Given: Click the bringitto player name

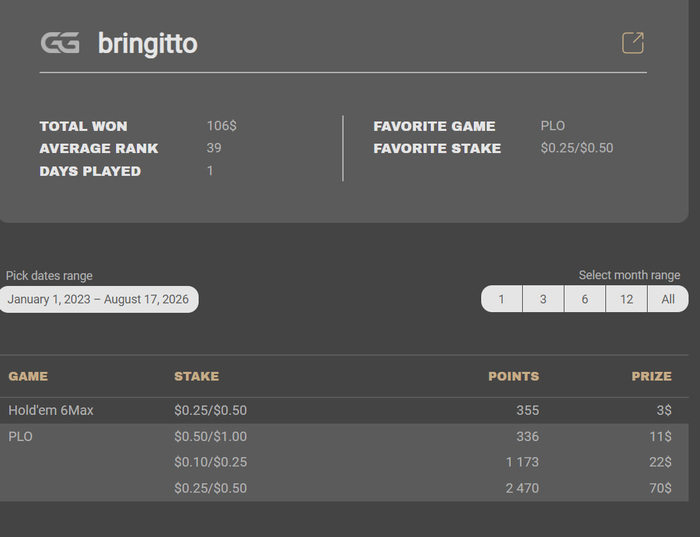Looking at the screenshot, I should click(148, 43).
